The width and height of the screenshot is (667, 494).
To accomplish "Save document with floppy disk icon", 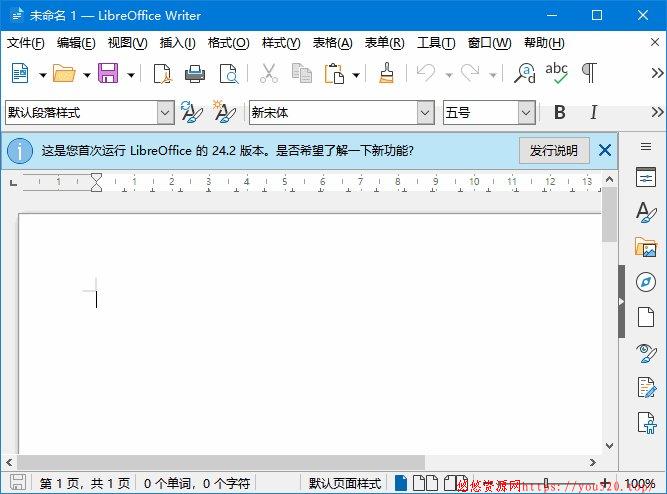I will (x=108, y=74).
